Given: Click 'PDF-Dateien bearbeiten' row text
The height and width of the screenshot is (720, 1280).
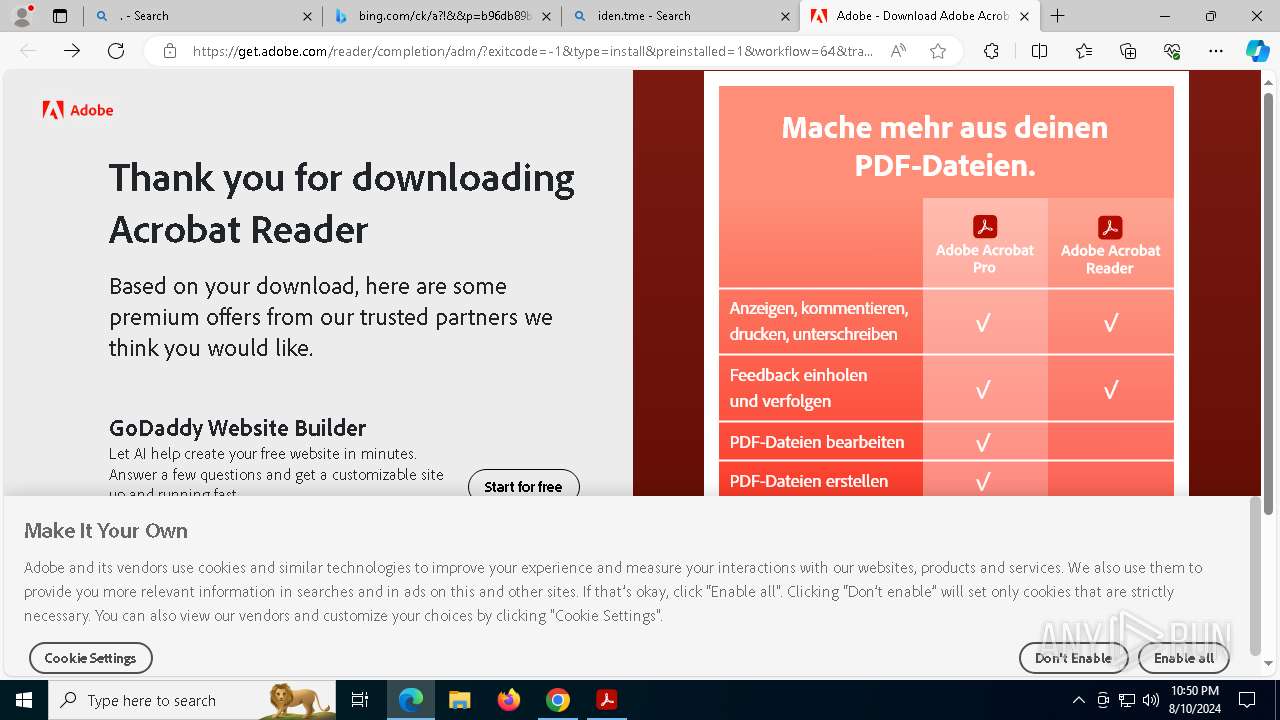Looking at the screenshot, I should (817, 442).
